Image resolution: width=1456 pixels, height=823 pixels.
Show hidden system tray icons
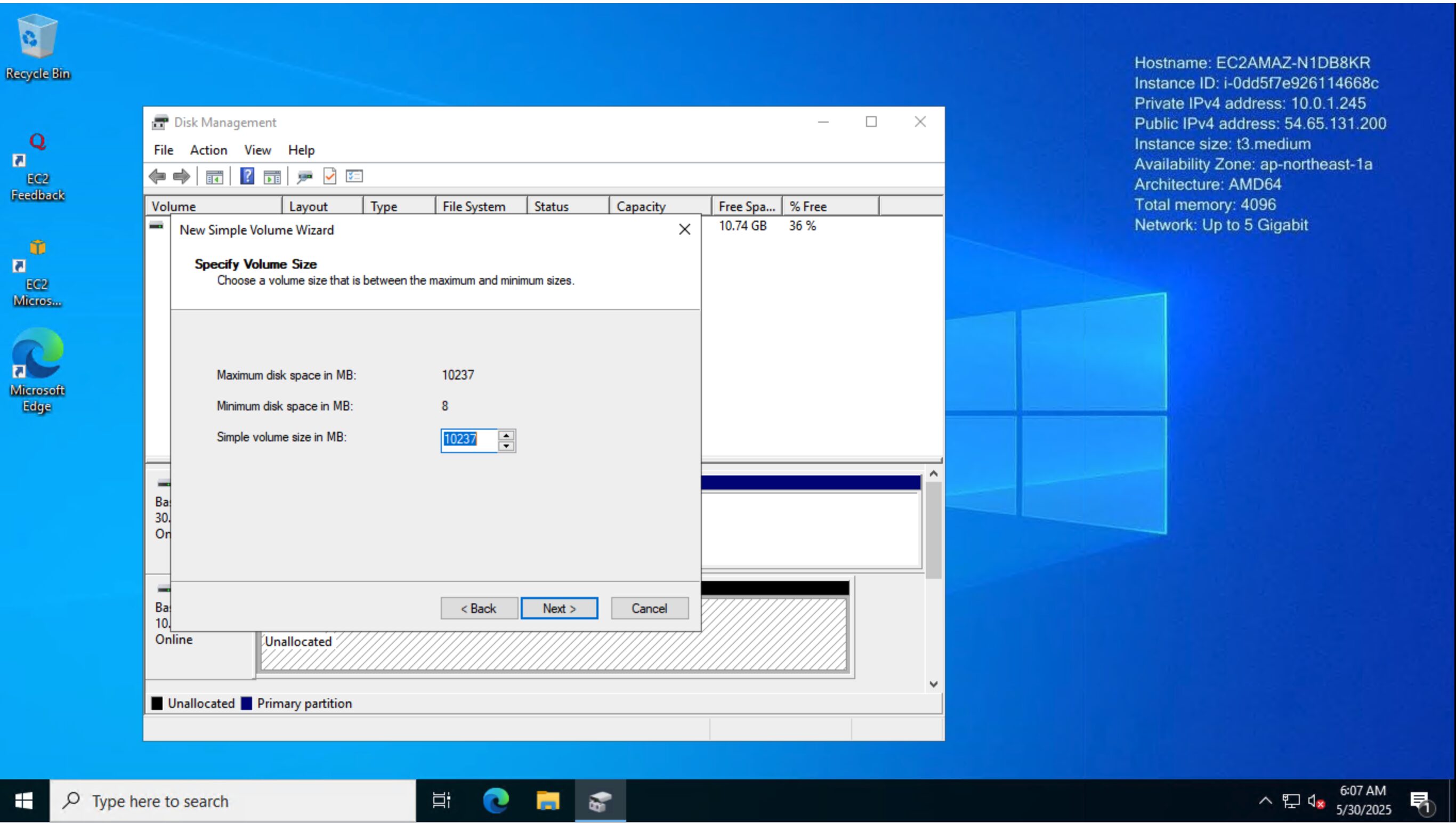click(1266, 801)
